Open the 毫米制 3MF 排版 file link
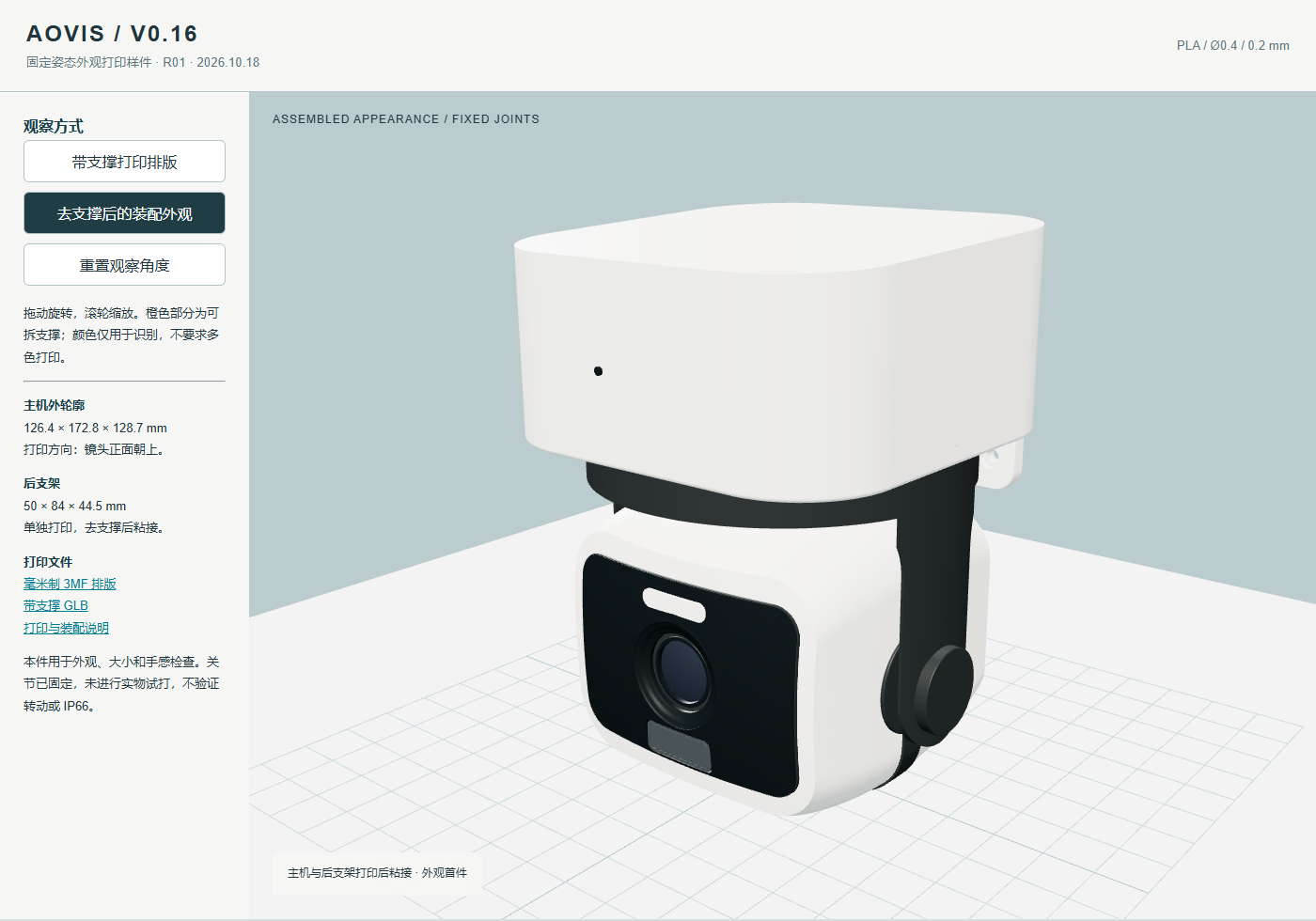The image size is (1316, 921). point(70,584)
